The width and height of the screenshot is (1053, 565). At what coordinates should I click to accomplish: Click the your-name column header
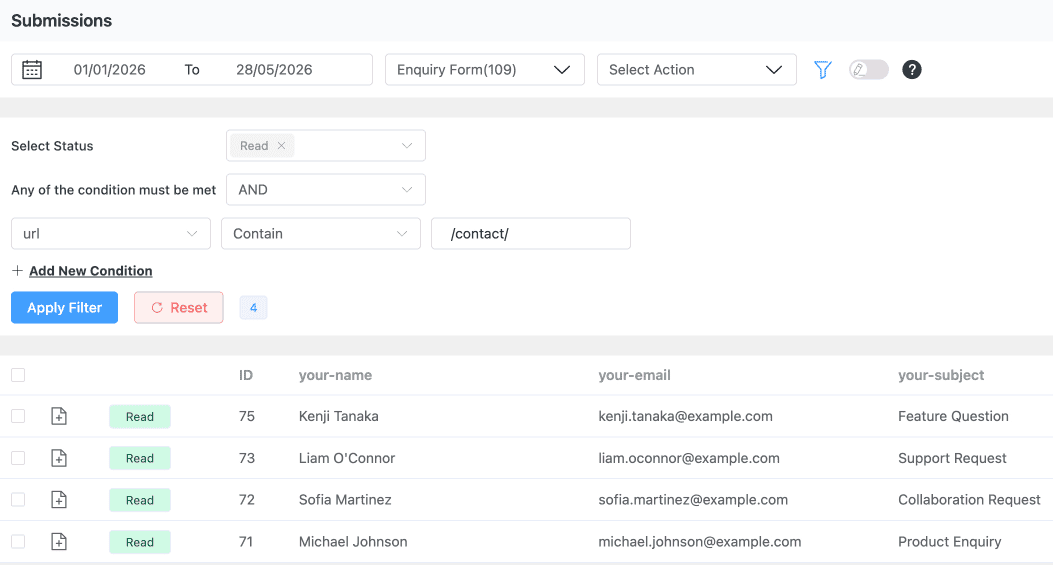coord(335,375)
